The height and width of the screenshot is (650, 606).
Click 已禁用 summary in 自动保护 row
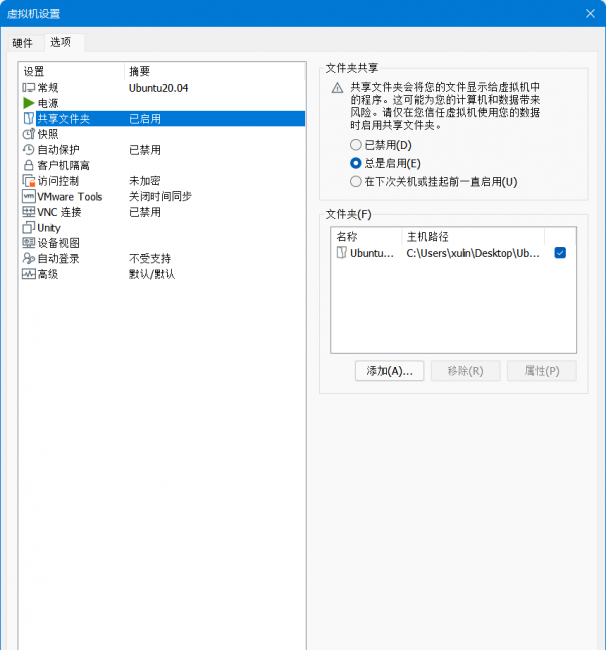click(x=144, y=150)
